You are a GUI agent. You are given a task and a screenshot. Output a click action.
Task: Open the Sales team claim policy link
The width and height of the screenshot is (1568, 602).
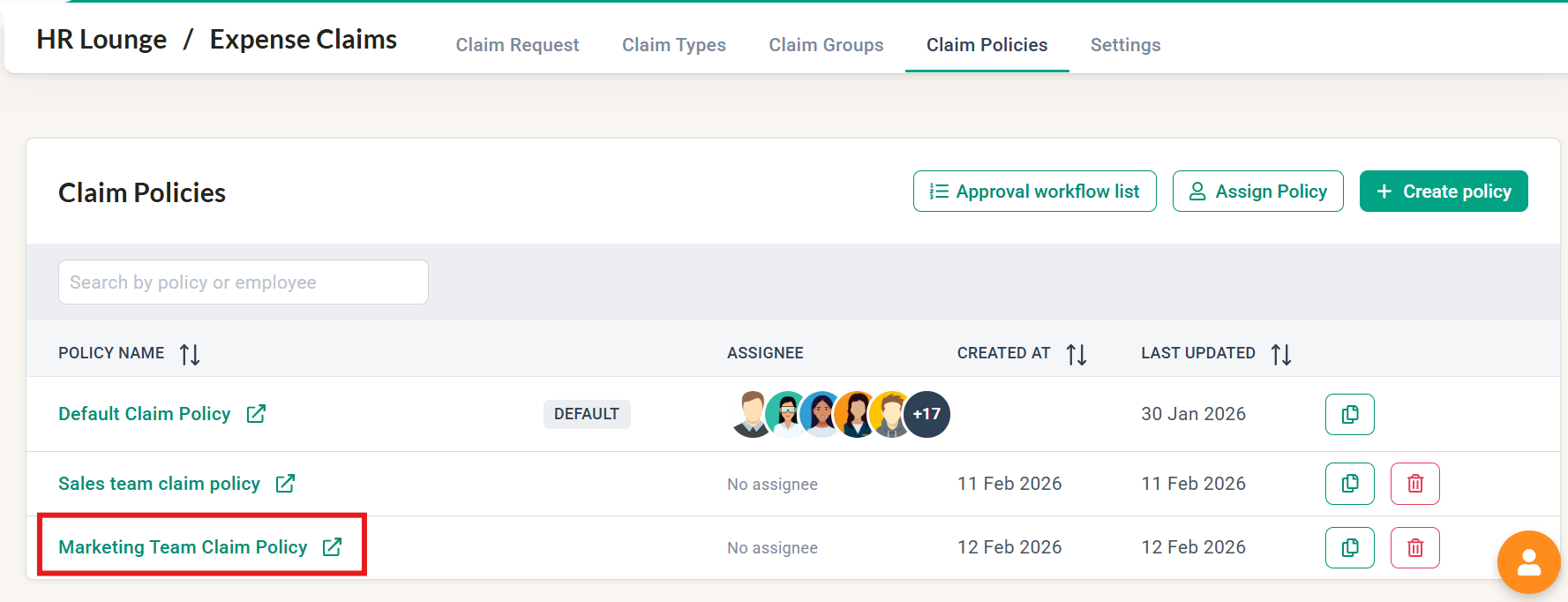pyautogui.click(x=159, y=484)
